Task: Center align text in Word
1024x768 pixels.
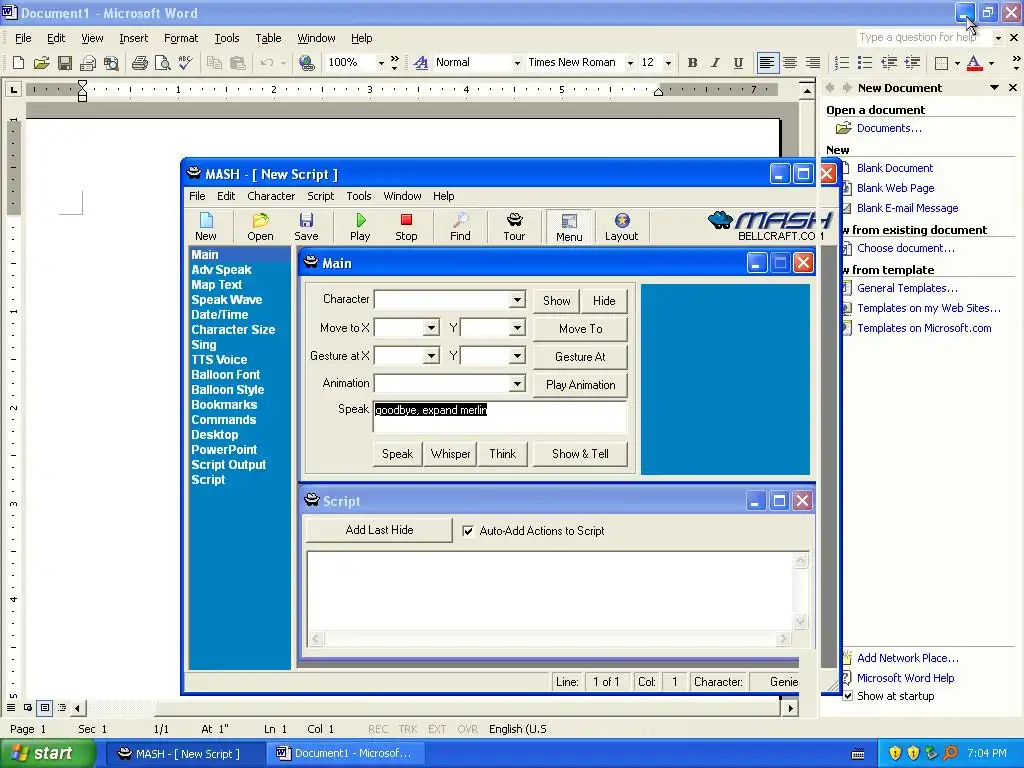Action: [x=790, y=63]
